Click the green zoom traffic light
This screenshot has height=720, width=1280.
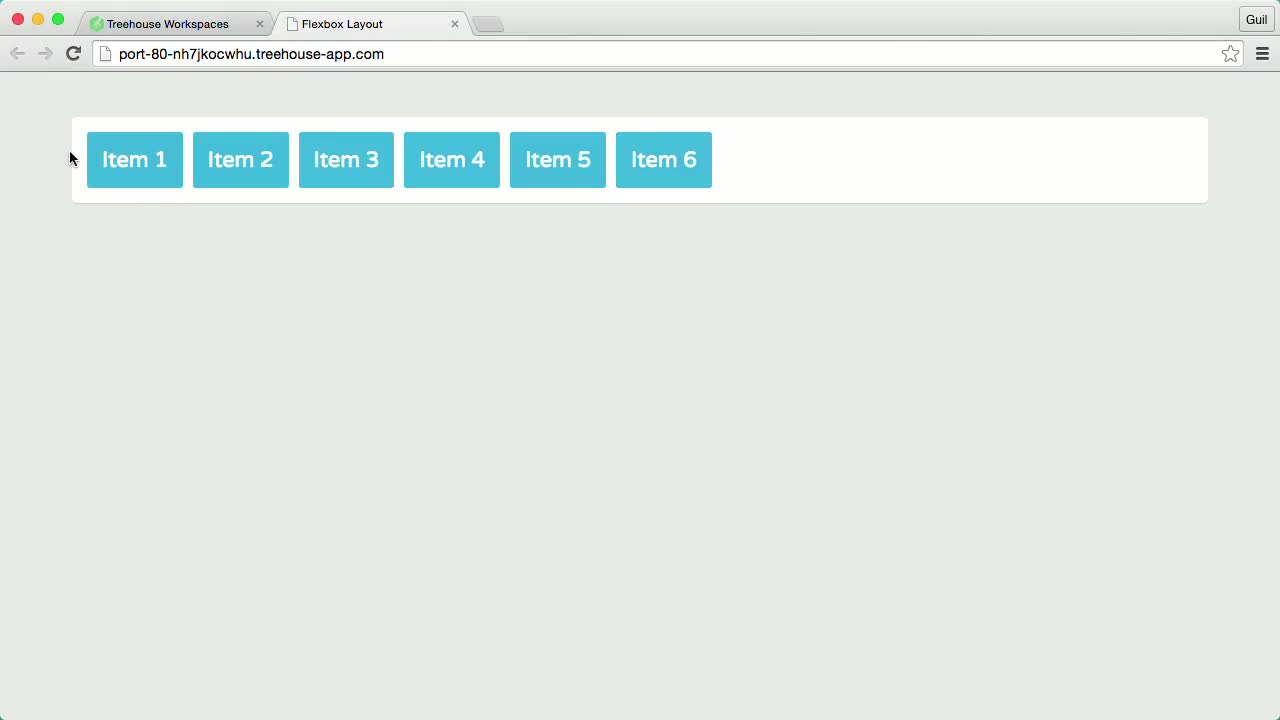(x=58, y=19)
